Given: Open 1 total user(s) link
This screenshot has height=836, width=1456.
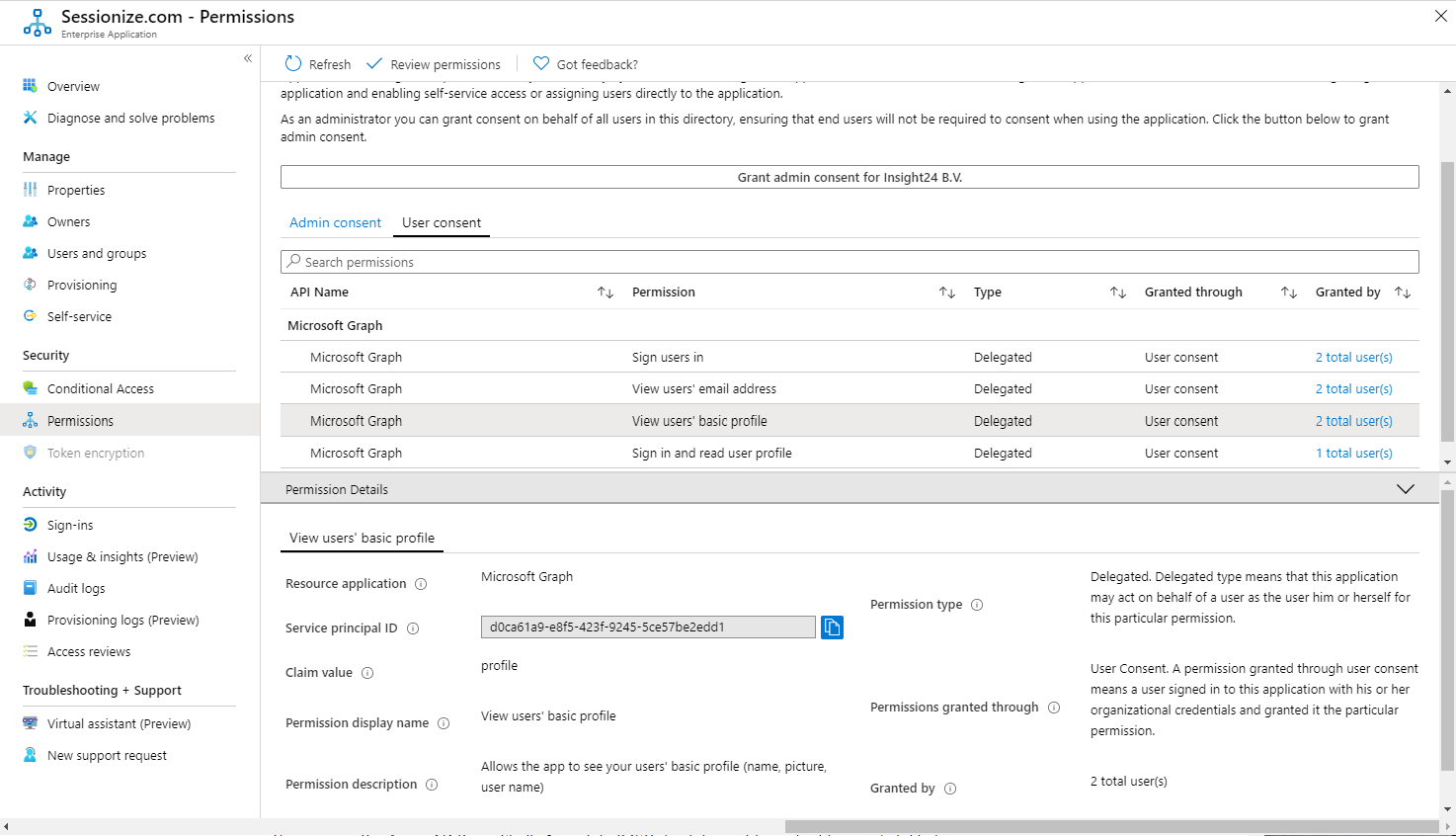Looking at the screenshot, I should (1354, 453).
